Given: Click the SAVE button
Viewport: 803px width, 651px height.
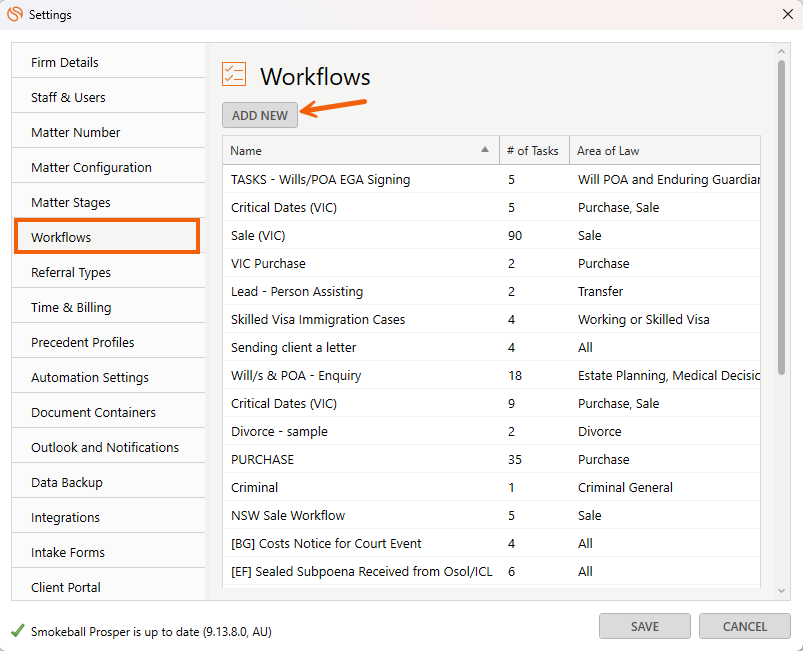Looking at the screenshot, I should coord(644,627).
